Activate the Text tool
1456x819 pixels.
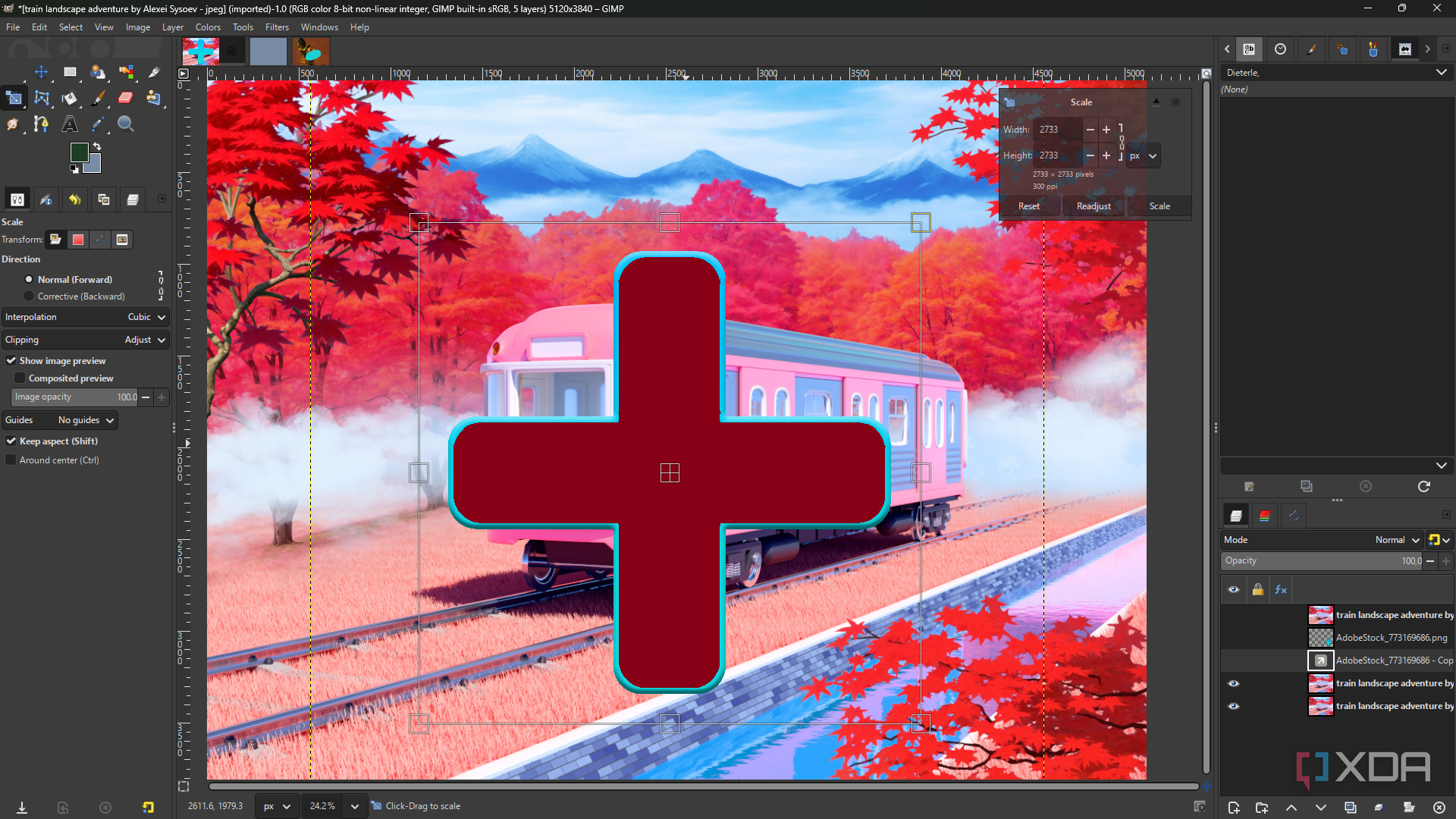point(70,124)
